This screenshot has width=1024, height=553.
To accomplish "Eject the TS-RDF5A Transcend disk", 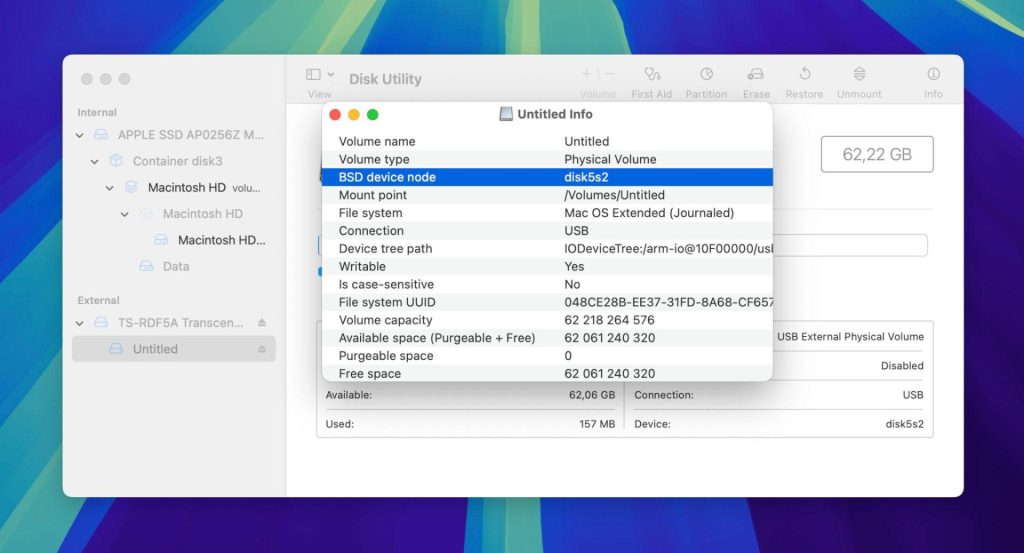I will tap(262, 323).
